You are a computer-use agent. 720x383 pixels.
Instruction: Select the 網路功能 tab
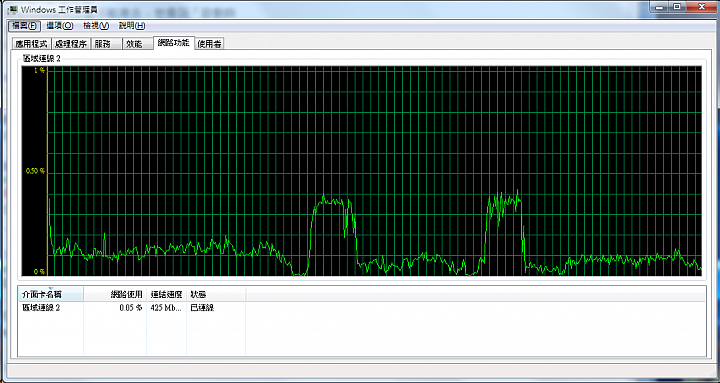pos(173,43)
